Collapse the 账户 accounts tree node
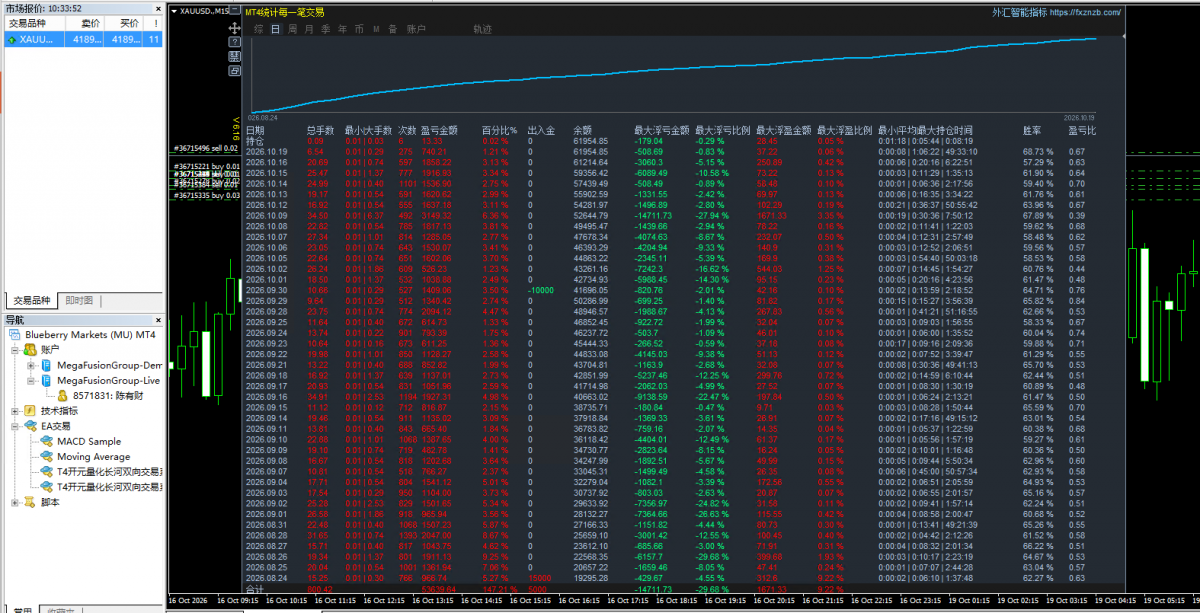The height and width of the screenshot is (613, 1200). (x=15, y=350)
